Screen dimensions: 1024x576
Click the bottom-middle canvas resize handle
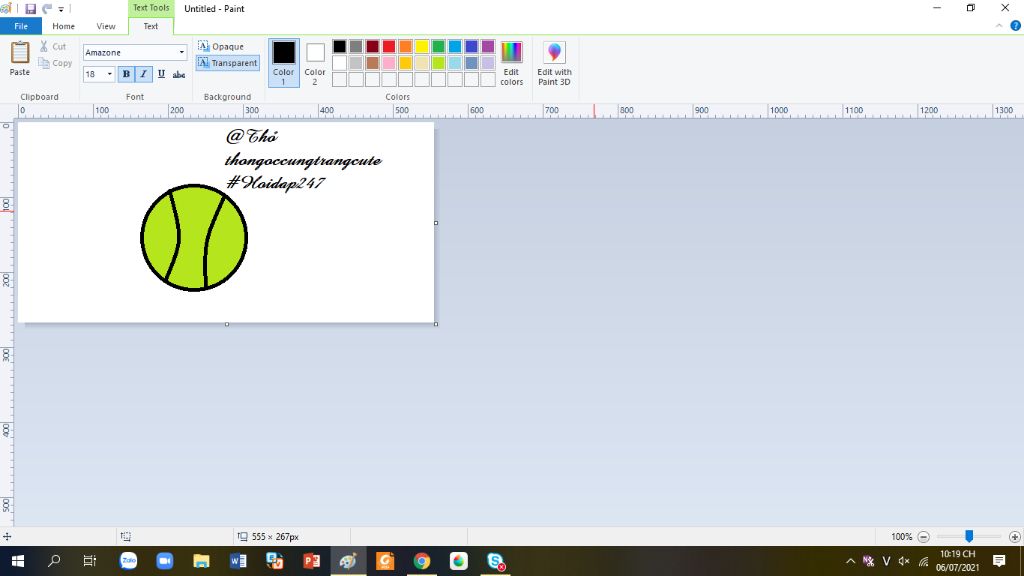coord(227,324)
